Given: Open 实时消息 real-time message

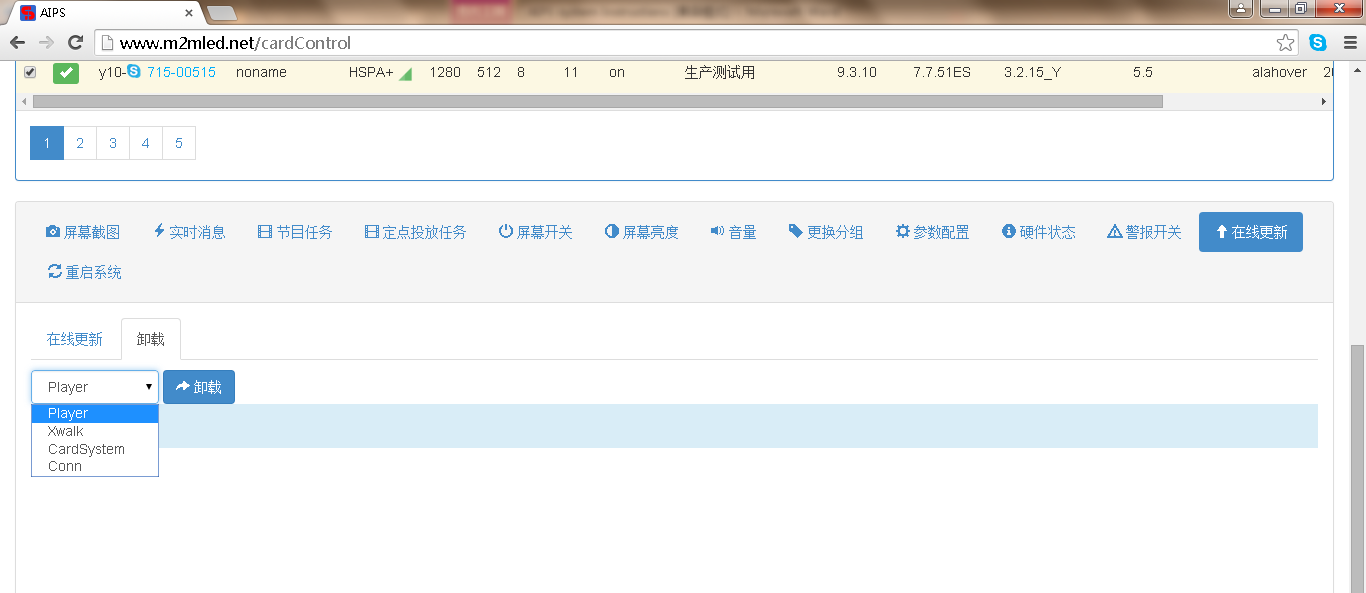Looking at the screenshot, I should (189, 232).
